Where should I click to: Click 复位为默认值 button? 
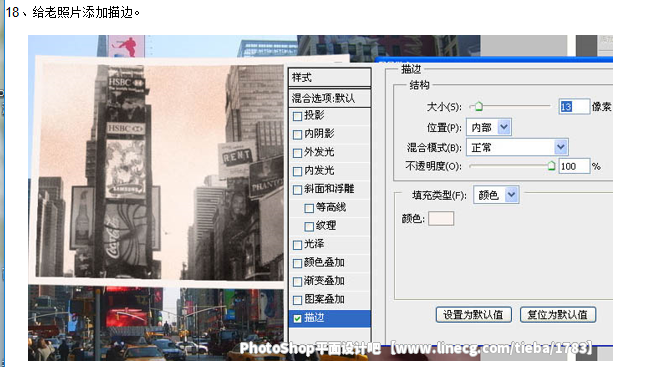click(x=557, y=315)
